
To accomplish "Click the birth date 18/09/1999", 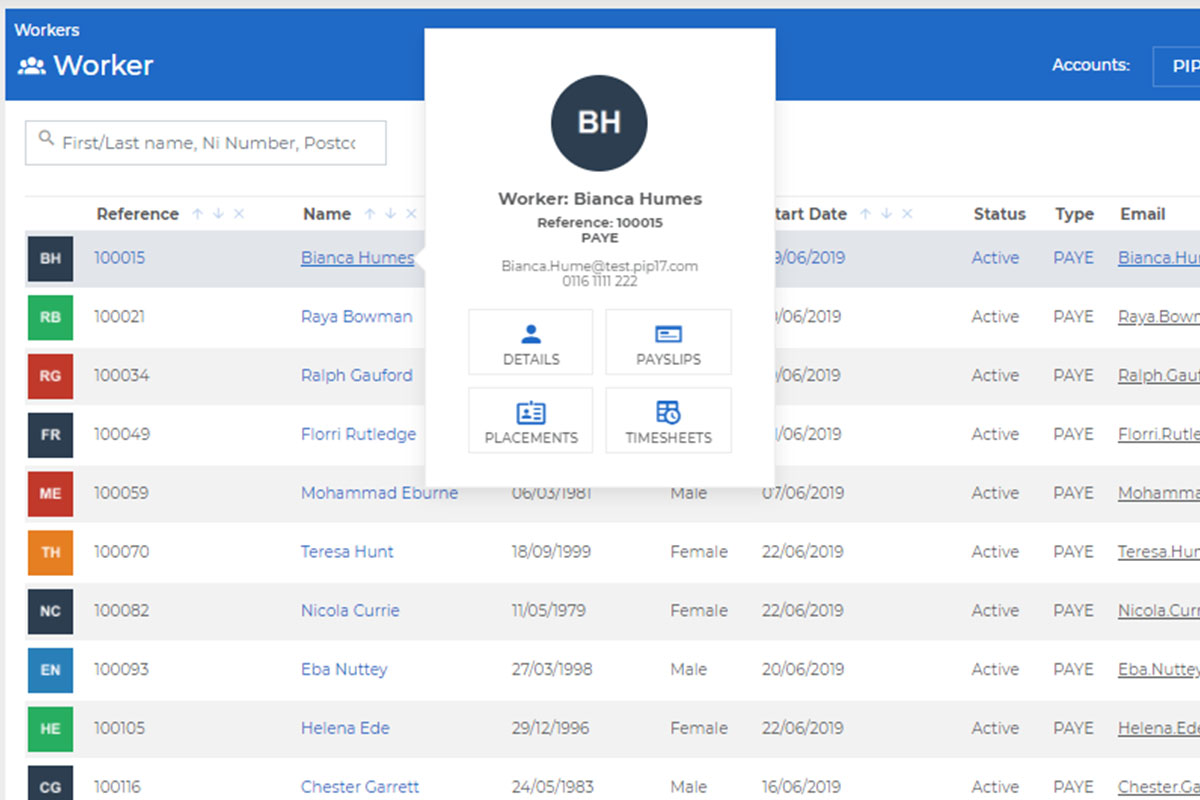I will tap(551, 552).
